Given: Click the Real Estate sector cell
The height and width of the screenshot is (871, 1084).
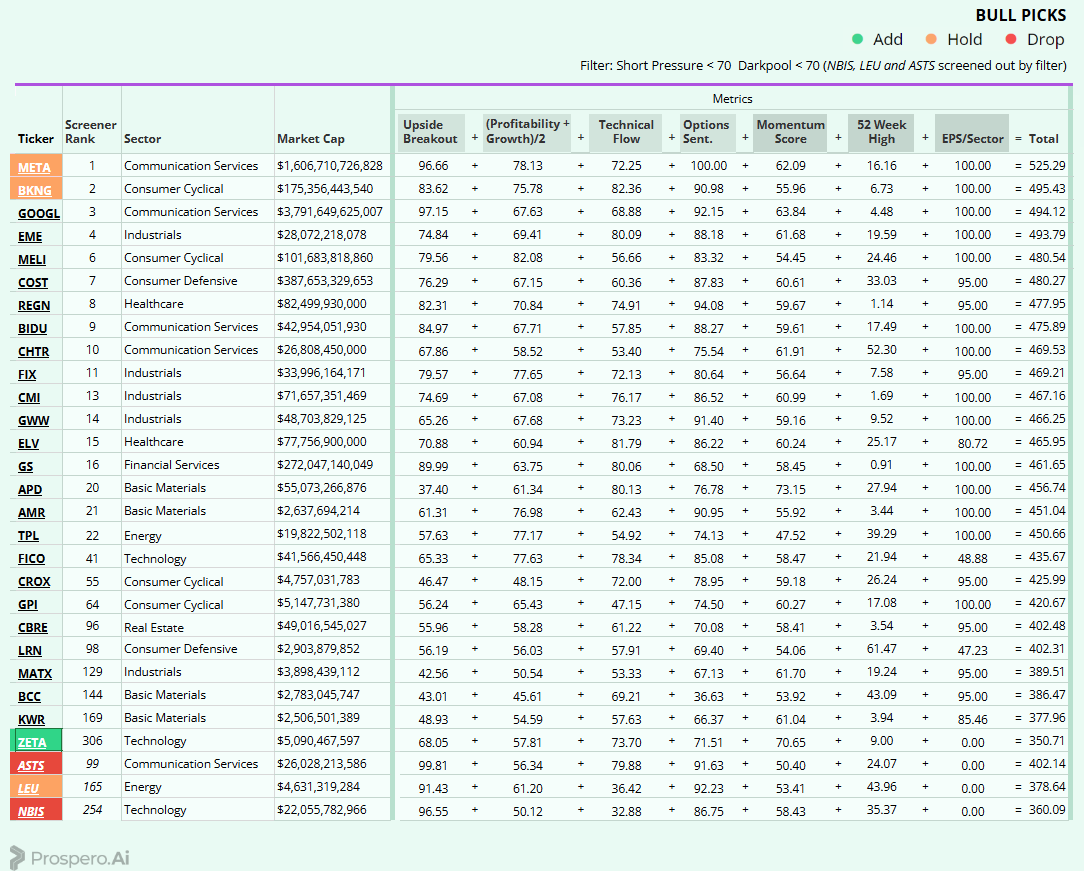Looking at the screenshot, I should tap(153, 628).
